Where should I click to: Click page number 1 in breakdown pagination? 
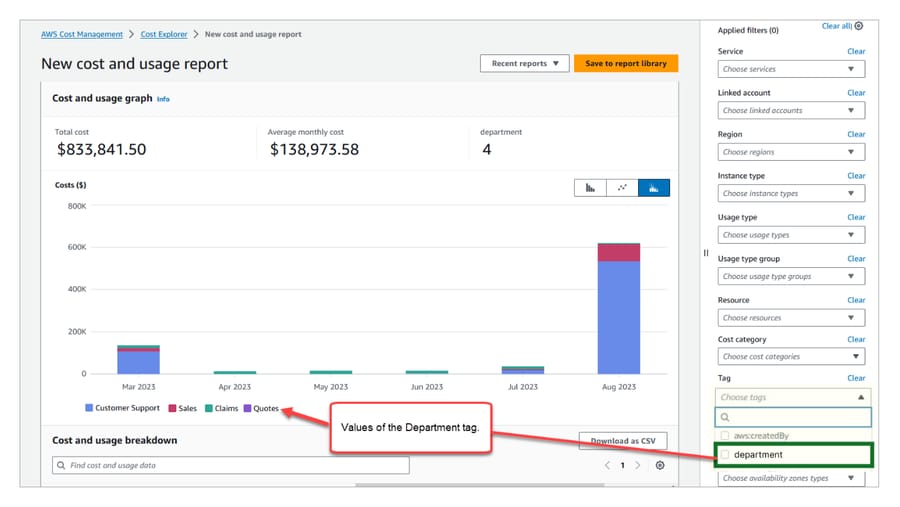tap(622, 465)
